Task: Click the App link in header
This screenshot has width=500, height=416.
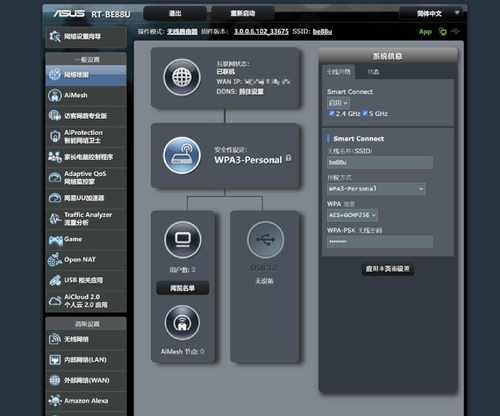Action: click(425, 32)
